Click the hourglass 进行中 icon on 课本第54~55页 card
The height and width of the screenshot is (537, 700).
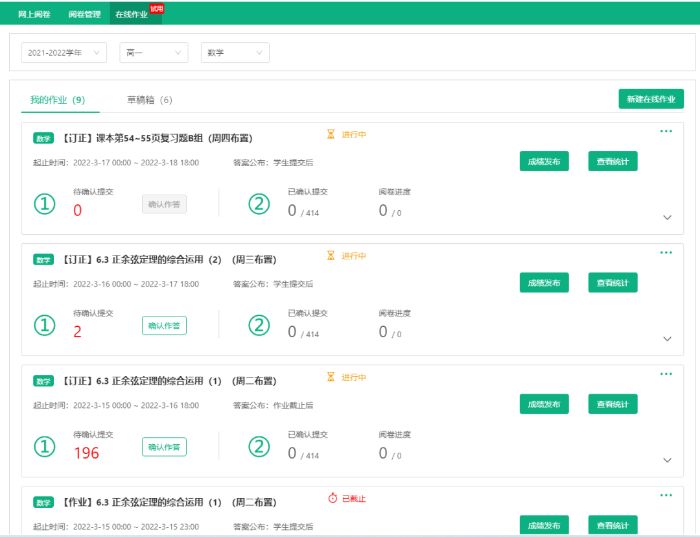[331, 134]
